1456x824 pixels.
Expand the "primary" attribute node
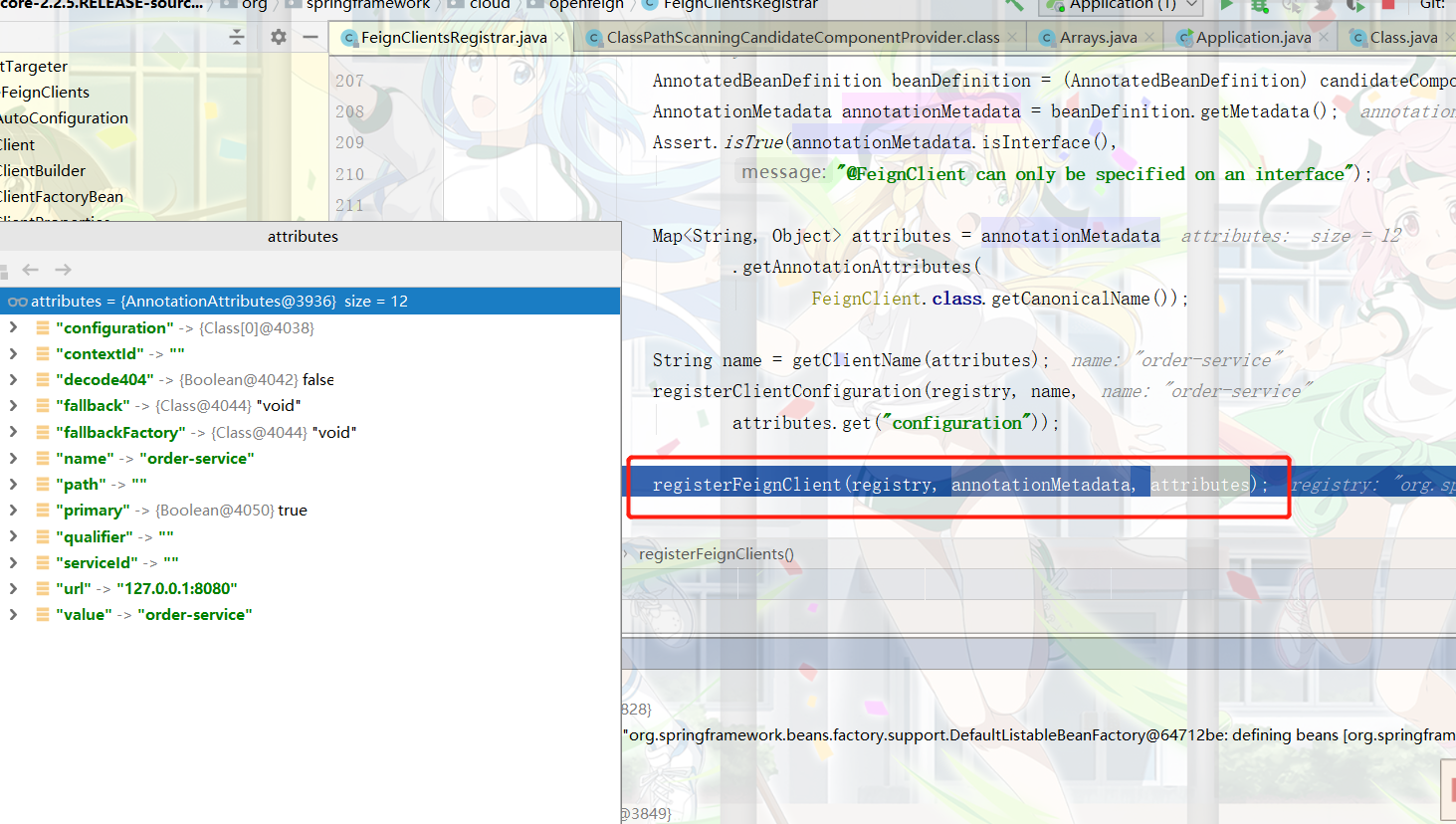point(13,510)
